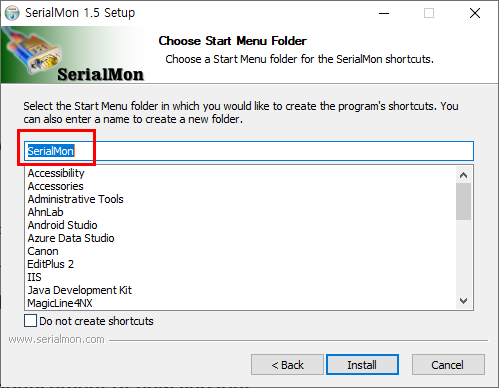
Task: Select Android Studio folder entry
Action: pos(62,225)
